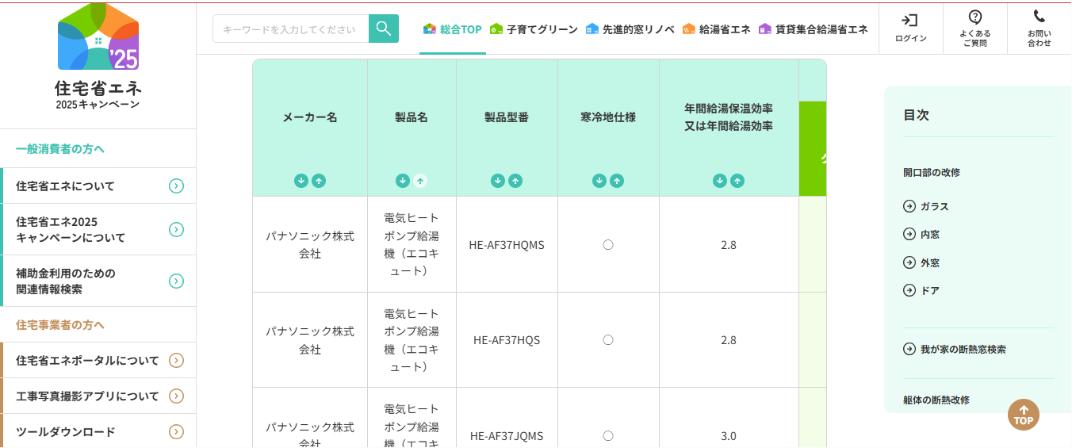Image resolution: width=1075 pixels, height=448 pixels.
Task: Open 給湯省エネ navigation tab
Action: click(x=716, y=30)
